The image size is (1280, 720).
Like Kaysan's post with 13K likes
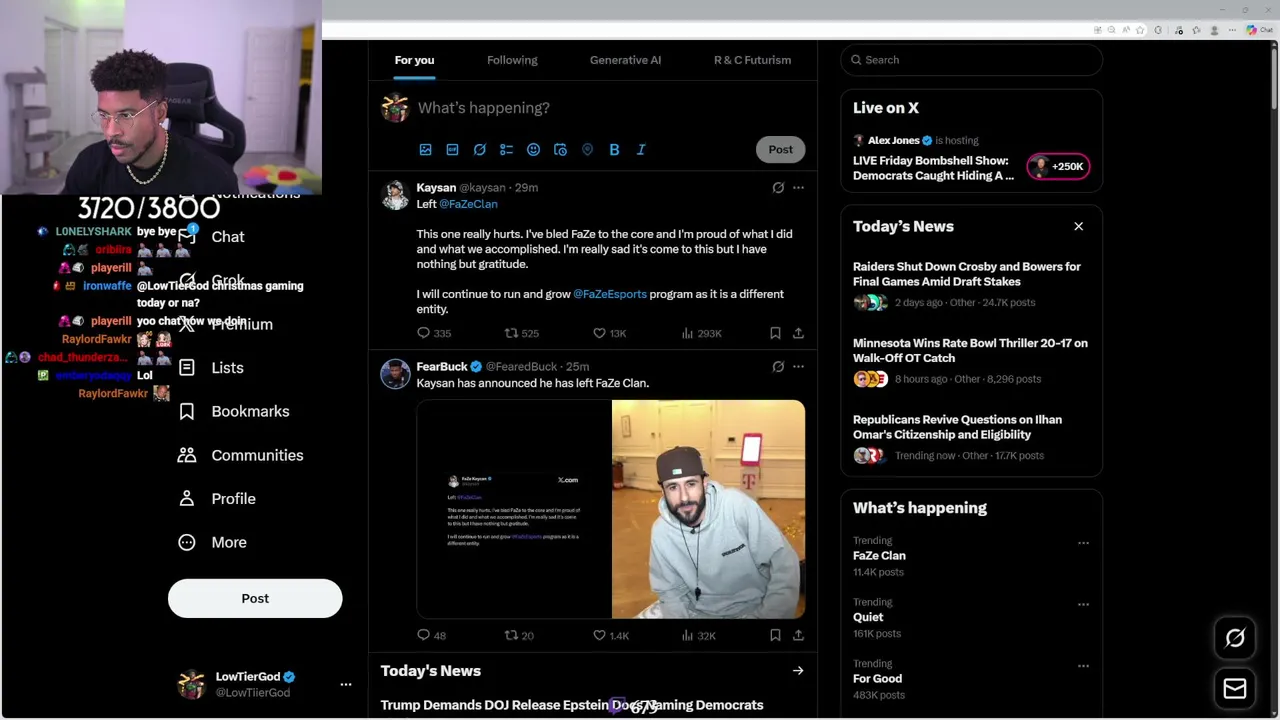[609, 333]
